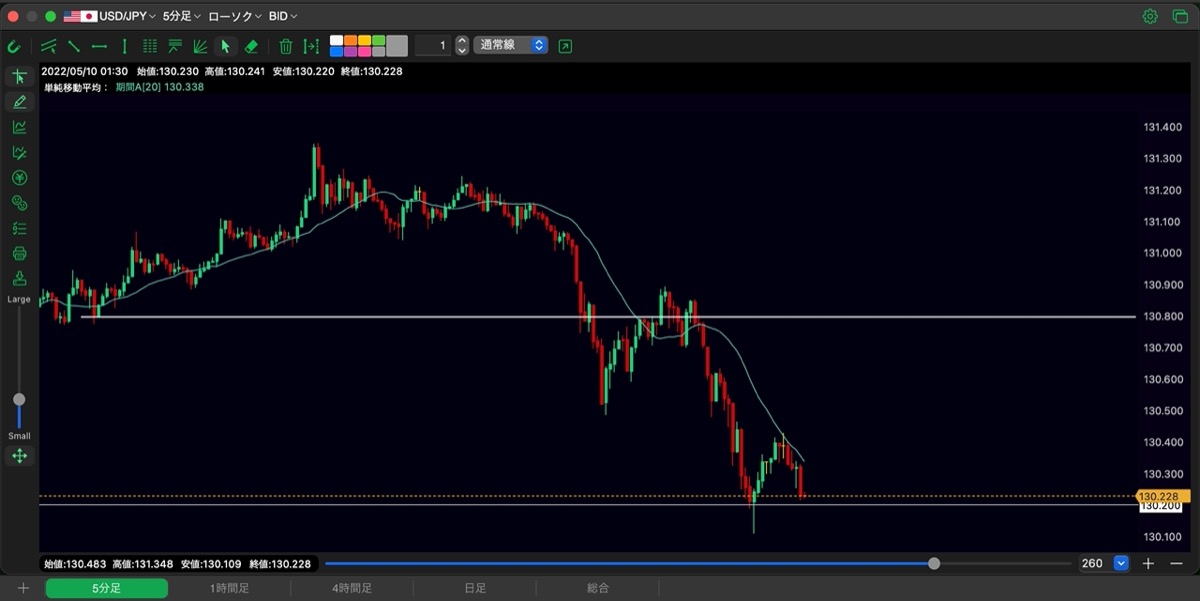The height and width of the screenshot is (601, 1200).
Task: Click the chart with pencil sidebar icon
Action: 19,153
